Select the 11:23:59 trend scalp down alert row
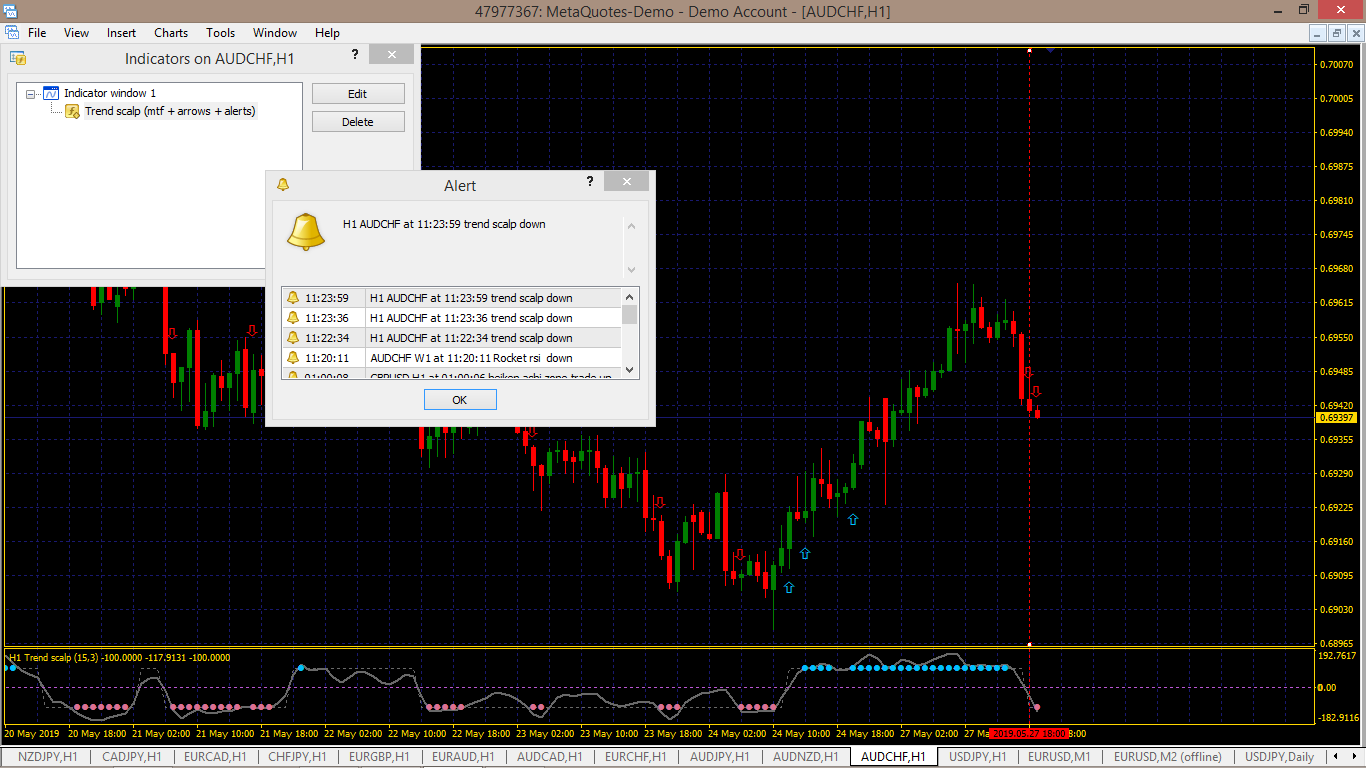The width and height of the screenshot is (1366, 768). pos(451,298)
